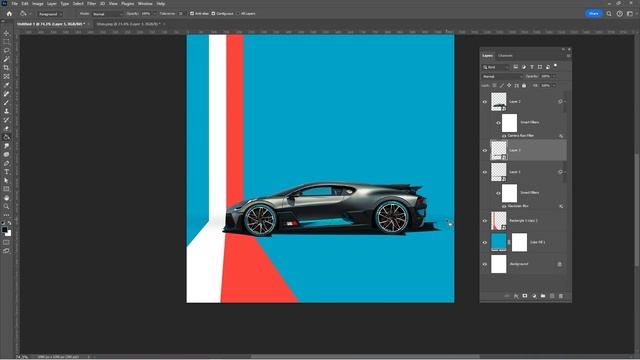
Task: Hide the Background layer
Action: 485,264
